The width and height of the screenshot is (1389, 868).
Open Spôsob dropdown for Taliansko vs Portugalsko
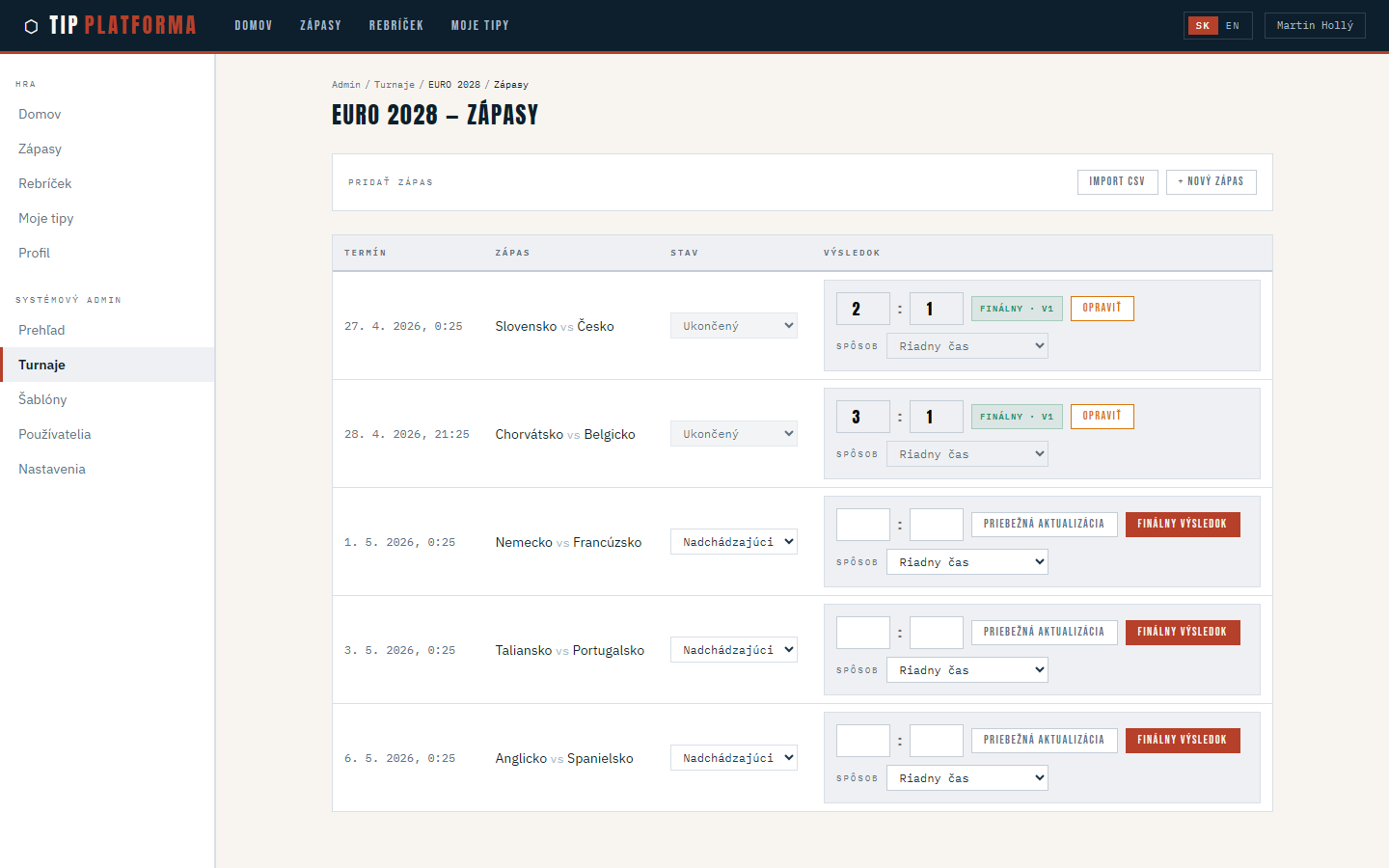(967, 670)
